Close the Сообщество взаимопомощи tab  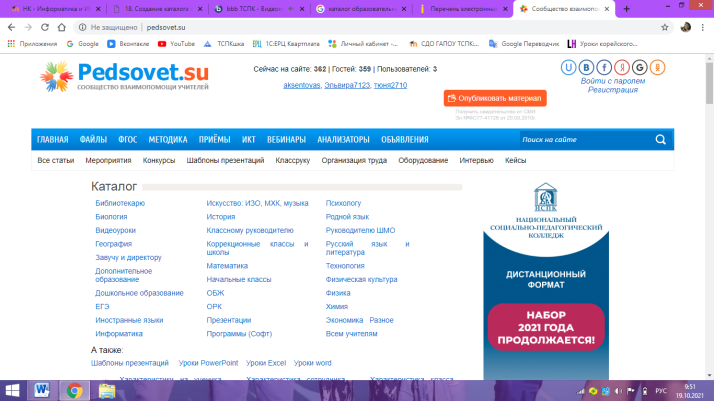click(x=607, y=9)
